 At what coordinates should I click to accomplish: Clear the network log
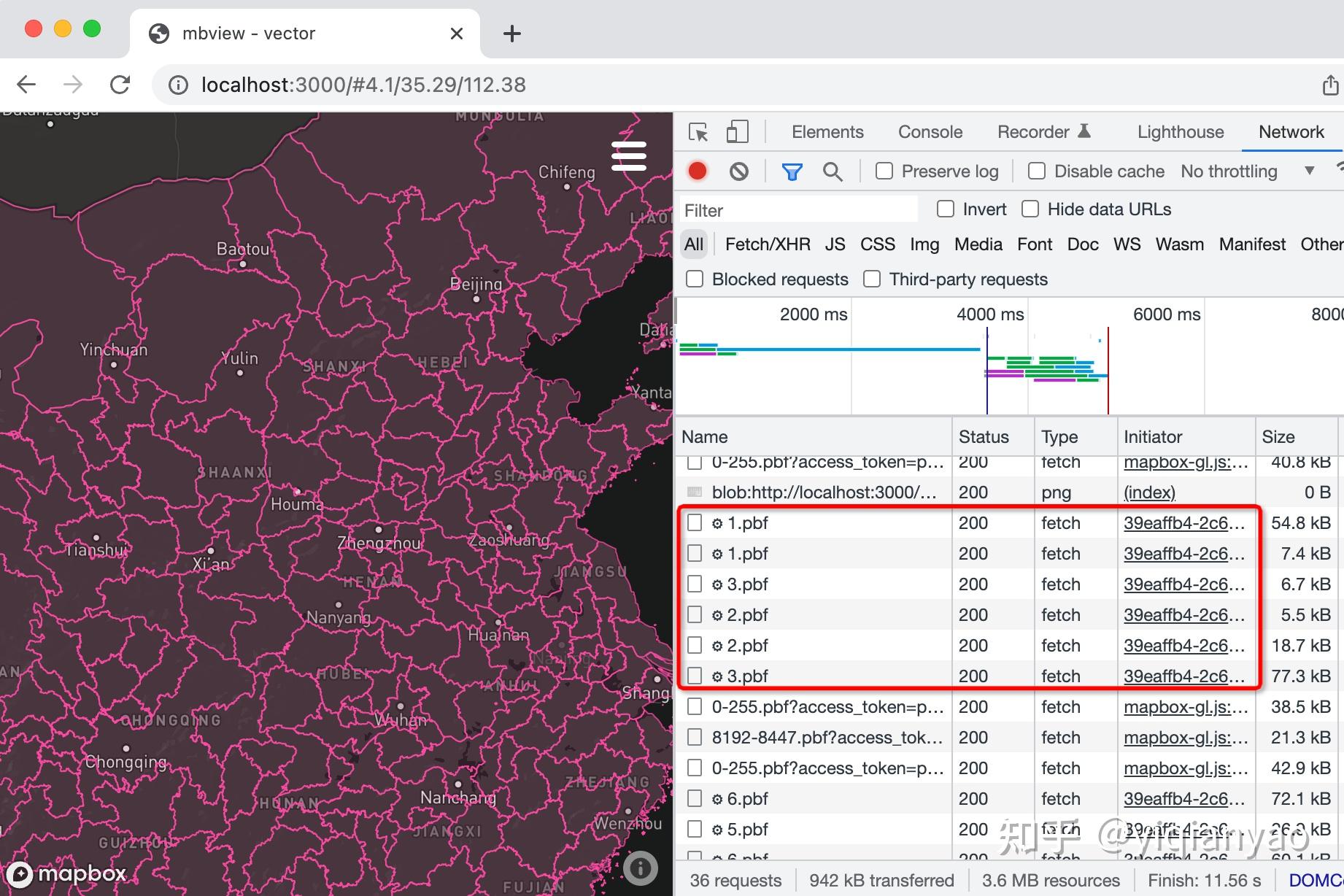coord(738,171)
